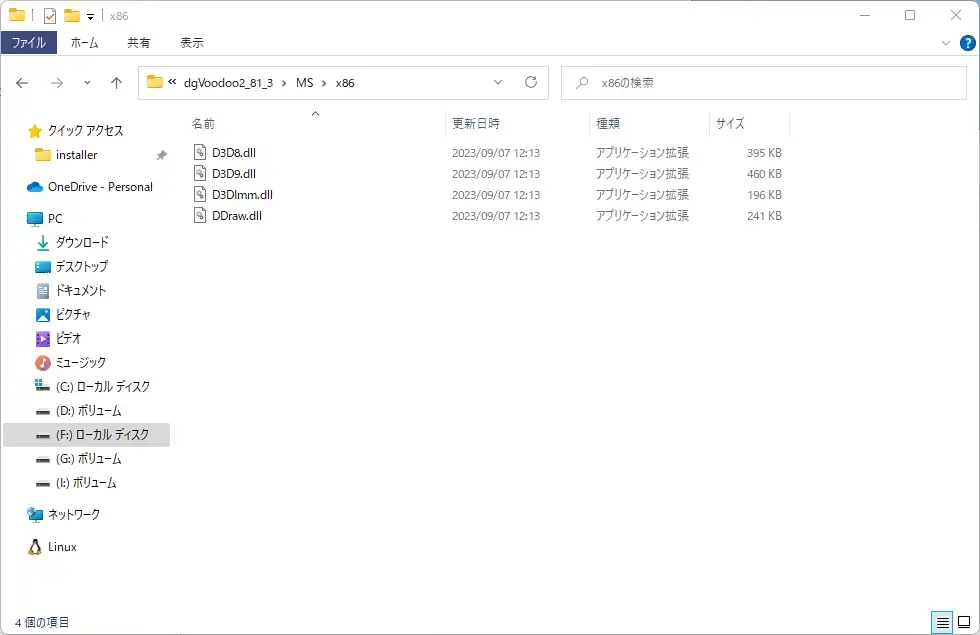The width and height of the screenshot is (980, 635).
Task: Refresh the x86 folder view
Action: point(531,82)
